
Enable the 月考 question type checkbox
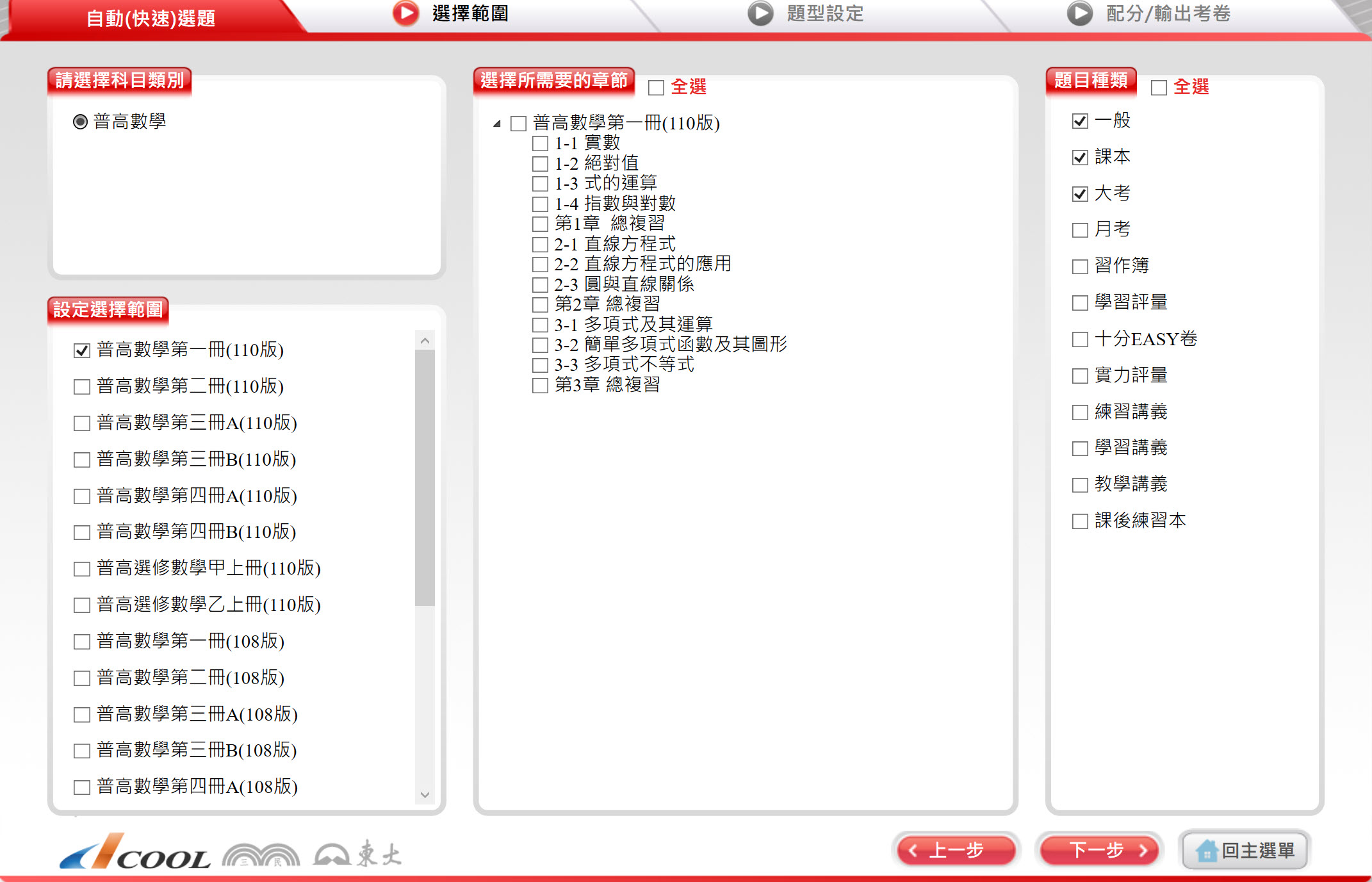pos(1080,230)
